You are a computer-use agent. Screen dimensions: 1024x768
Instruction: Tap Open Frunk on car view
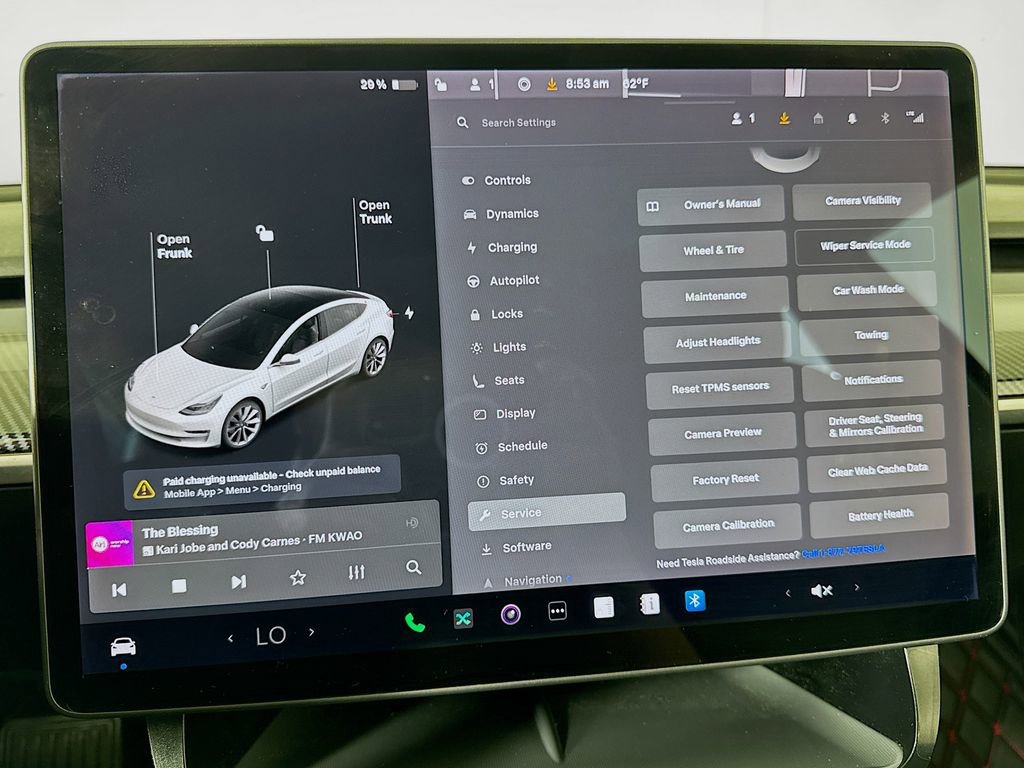(x=174, y=246)
